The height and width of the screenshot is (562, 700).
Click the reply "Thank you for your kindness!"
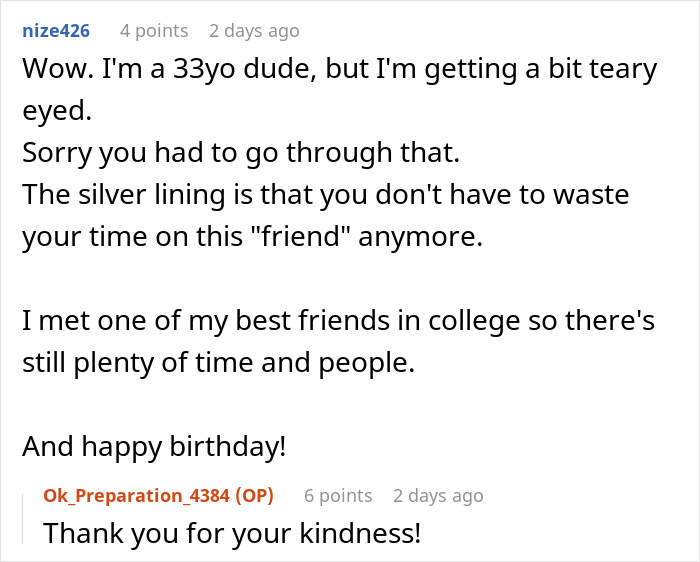[232, 533]
